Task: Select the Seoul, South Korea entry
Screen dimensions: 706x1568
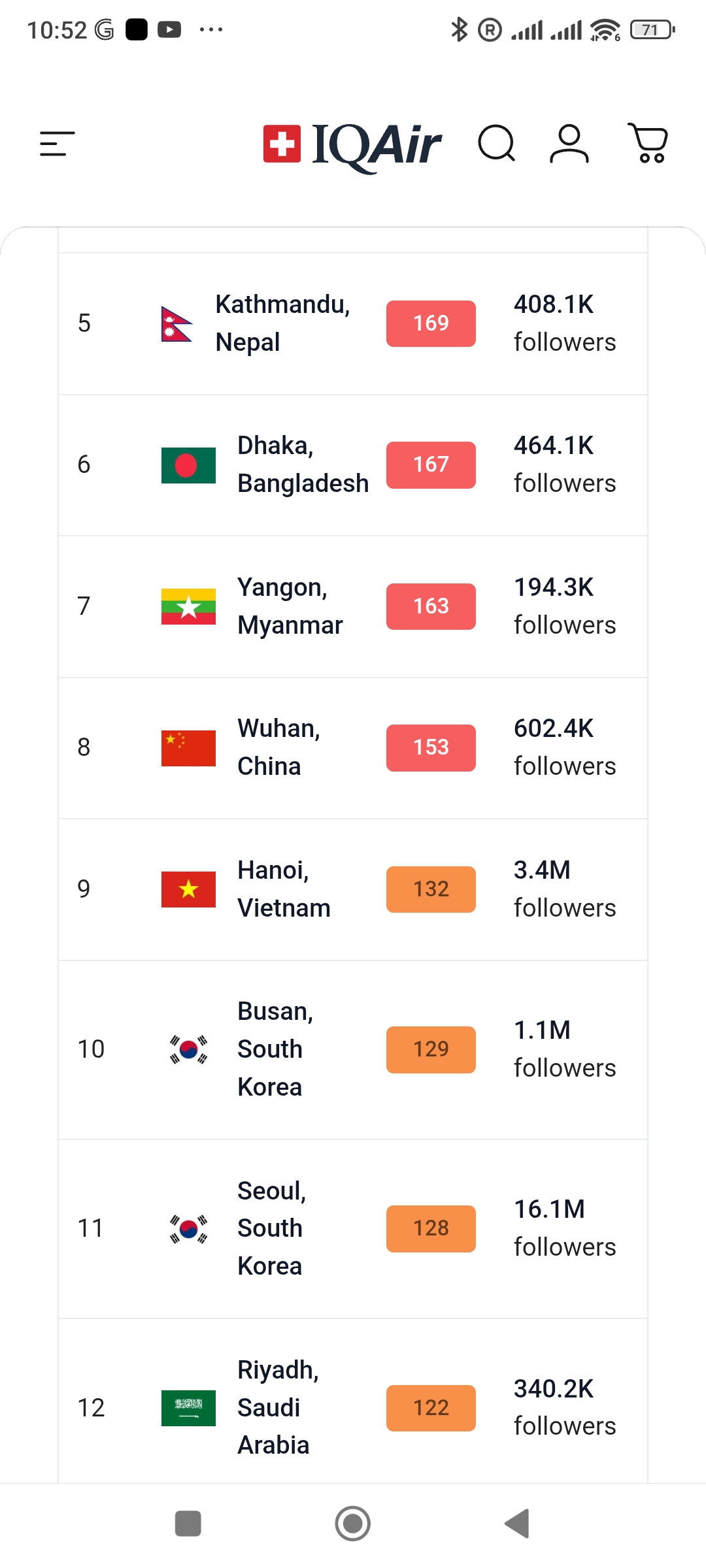Action: 353,1229
